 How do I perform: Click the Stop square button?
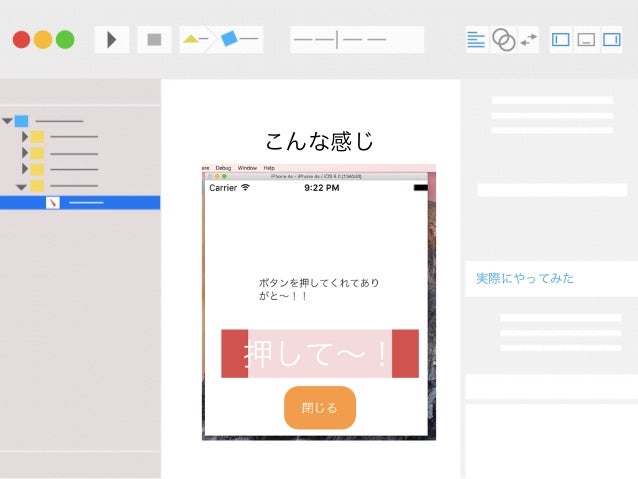click(x=154, y=40)
